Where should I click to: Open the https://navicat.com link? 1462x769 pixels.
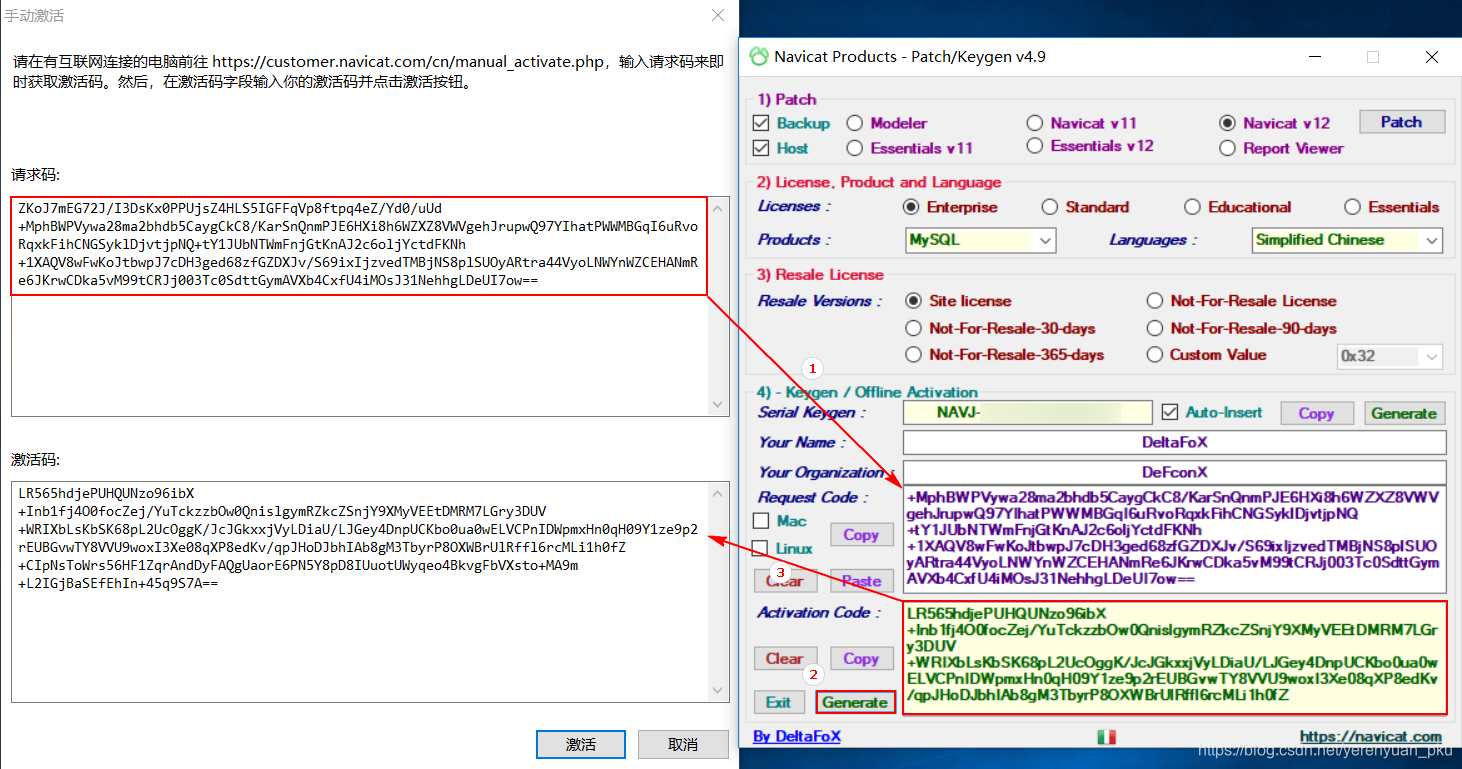pos(1371,737)
